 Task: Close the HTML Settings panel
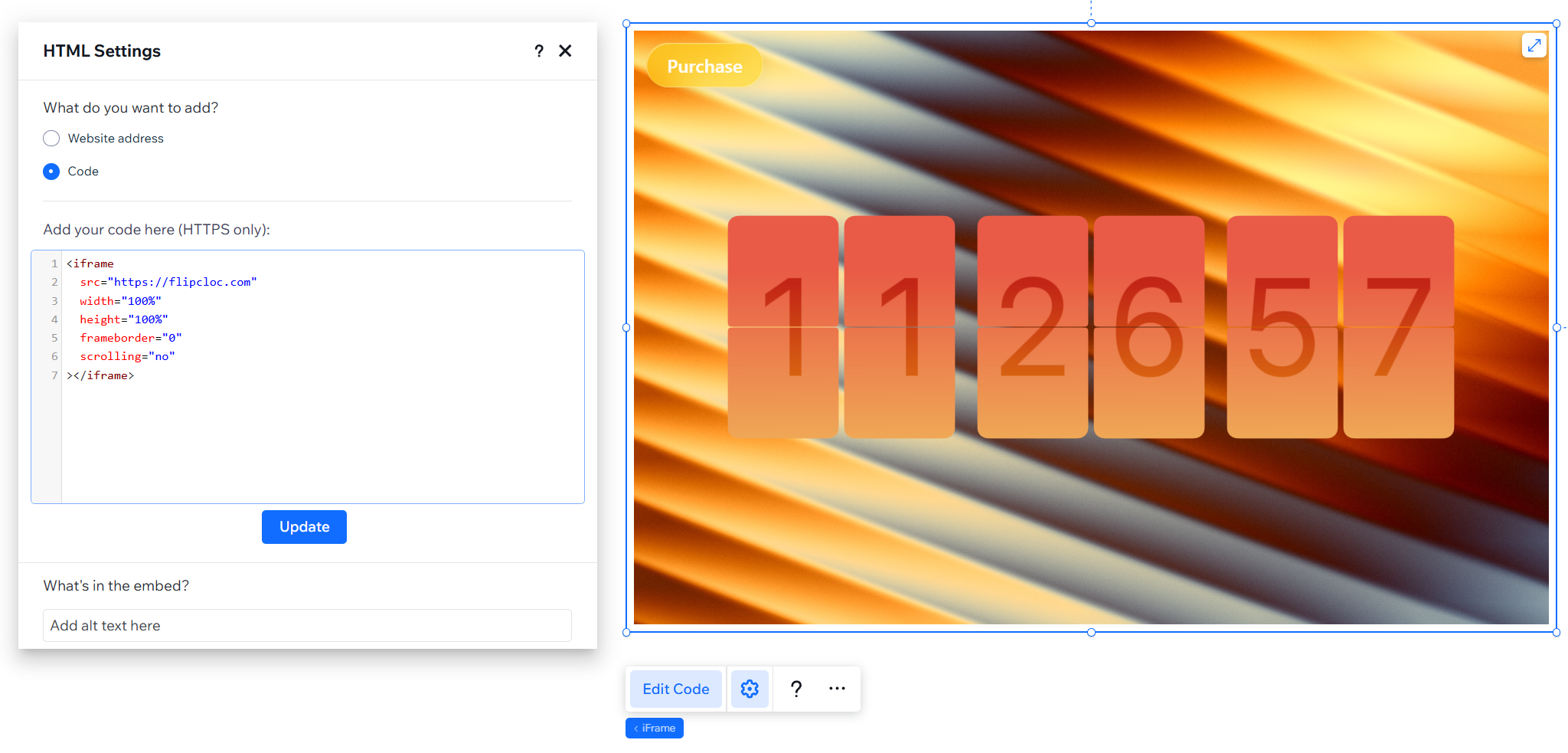point(565,51)
